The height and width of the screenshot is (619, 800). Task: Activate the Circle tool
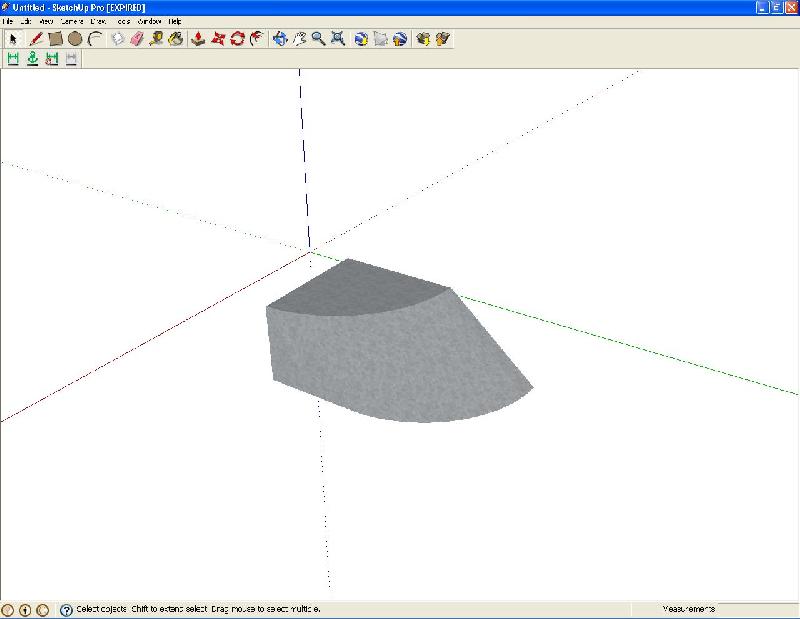(x=75, y=39)
